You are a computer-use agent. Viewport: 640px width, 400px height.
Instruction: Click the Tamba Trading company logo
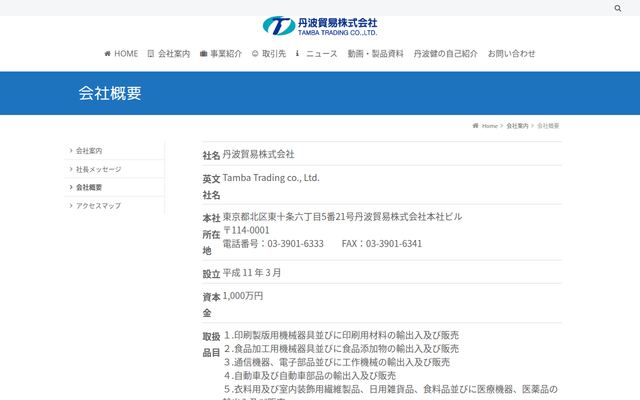(320, 26)
